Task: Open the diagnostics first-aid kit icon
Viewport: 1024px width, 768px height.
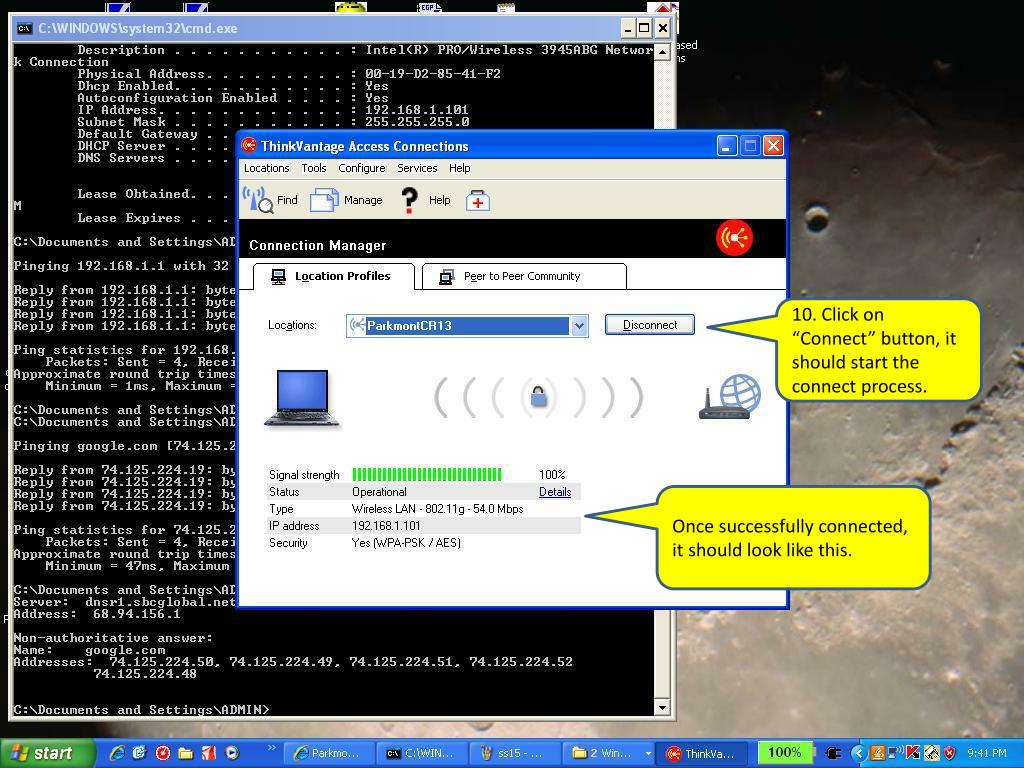Action: [478, 200]
